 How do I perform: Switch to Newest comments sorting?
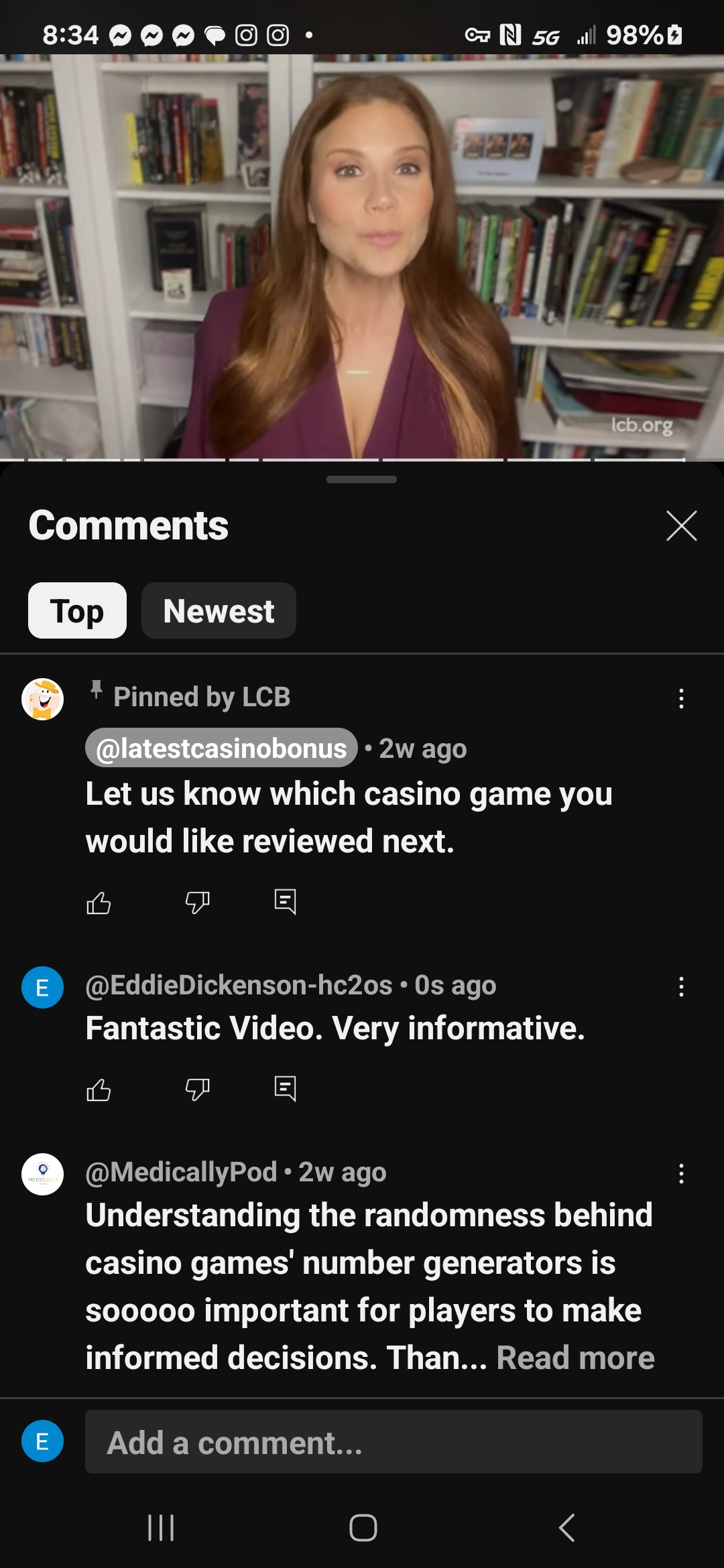[219, 610]
